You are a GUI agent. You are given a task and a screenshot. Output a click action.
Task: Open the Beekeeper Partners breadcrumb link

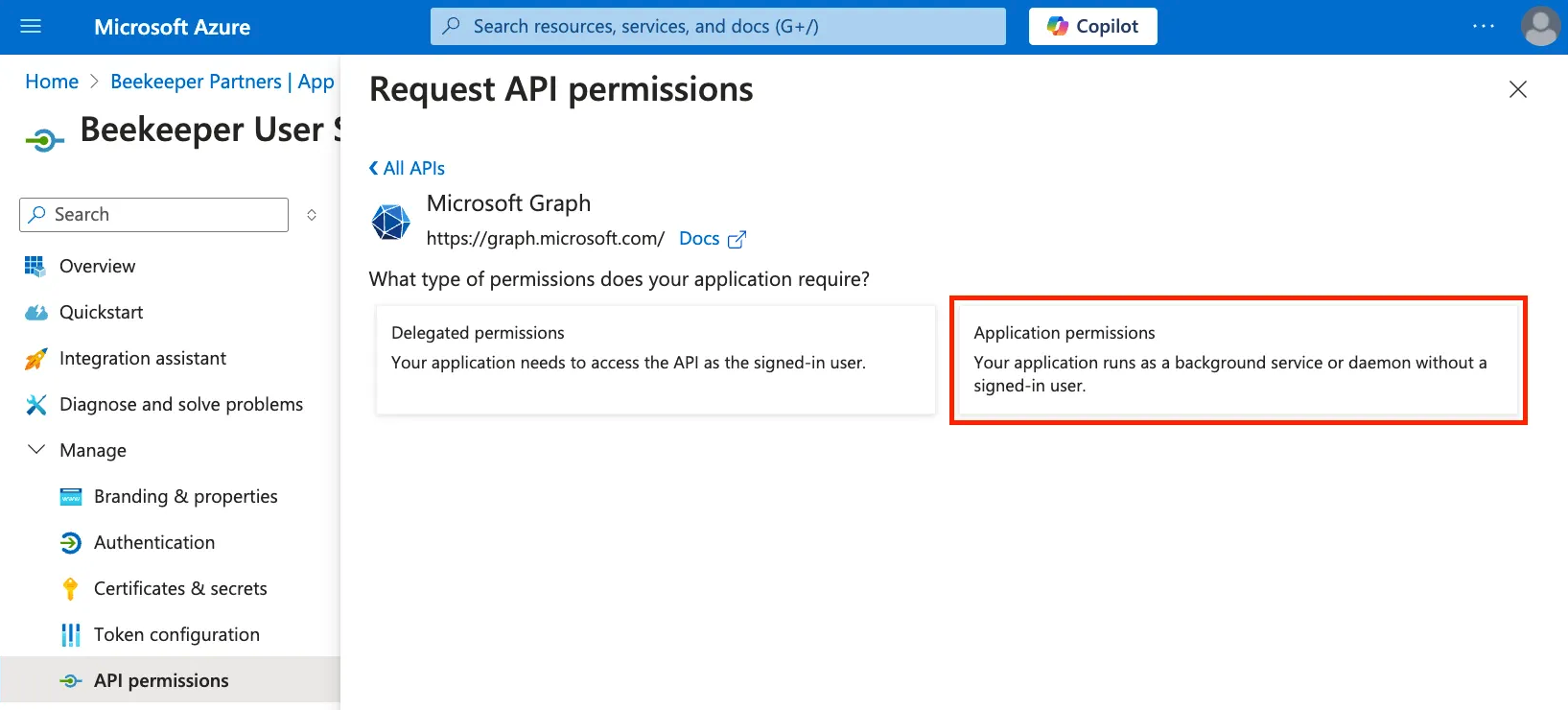point(222,82)
